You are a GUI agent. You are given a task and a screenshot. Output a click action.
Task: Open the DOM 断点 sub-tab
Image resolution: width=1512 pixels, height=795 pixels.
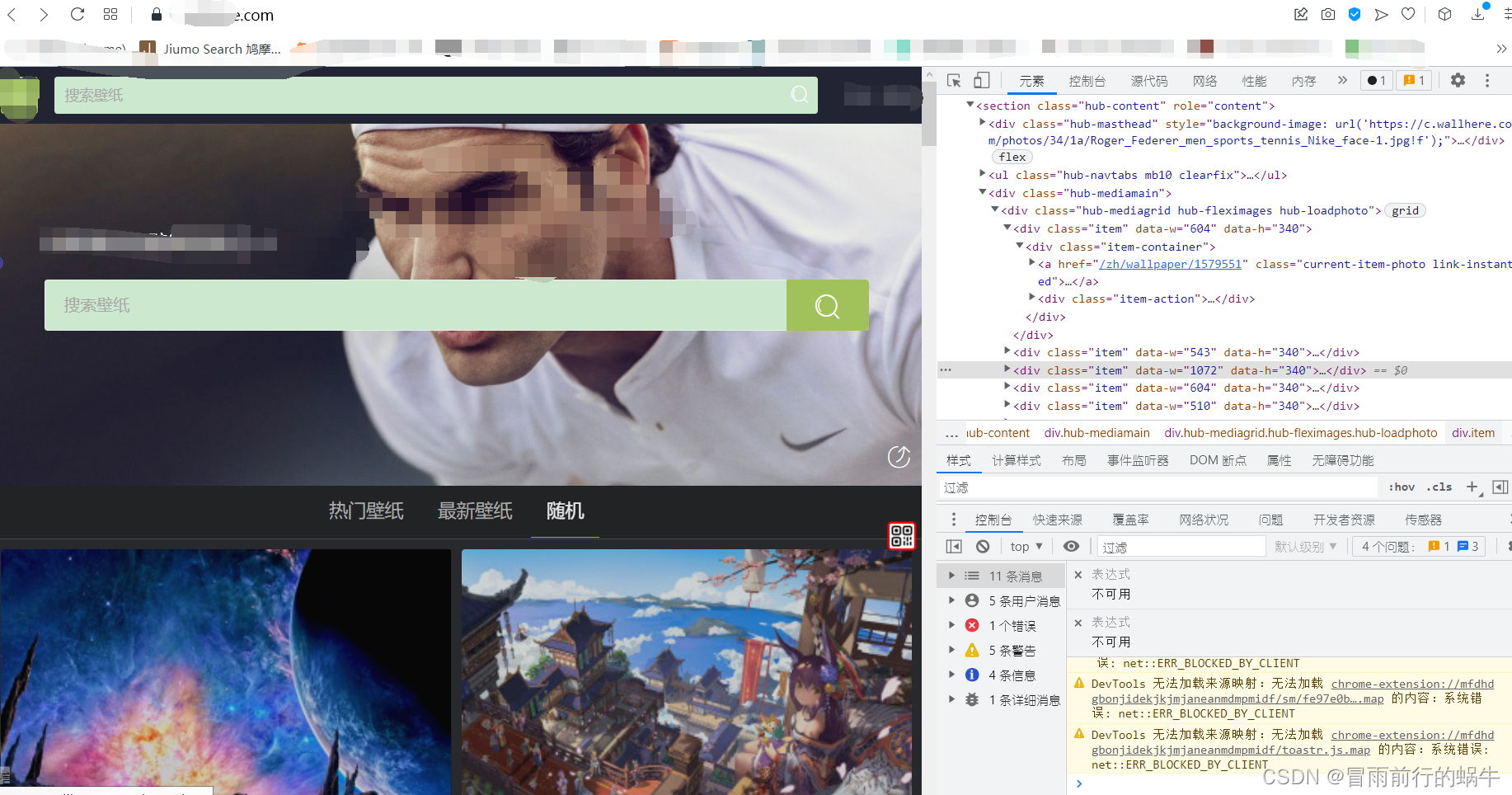[1218, 460]
